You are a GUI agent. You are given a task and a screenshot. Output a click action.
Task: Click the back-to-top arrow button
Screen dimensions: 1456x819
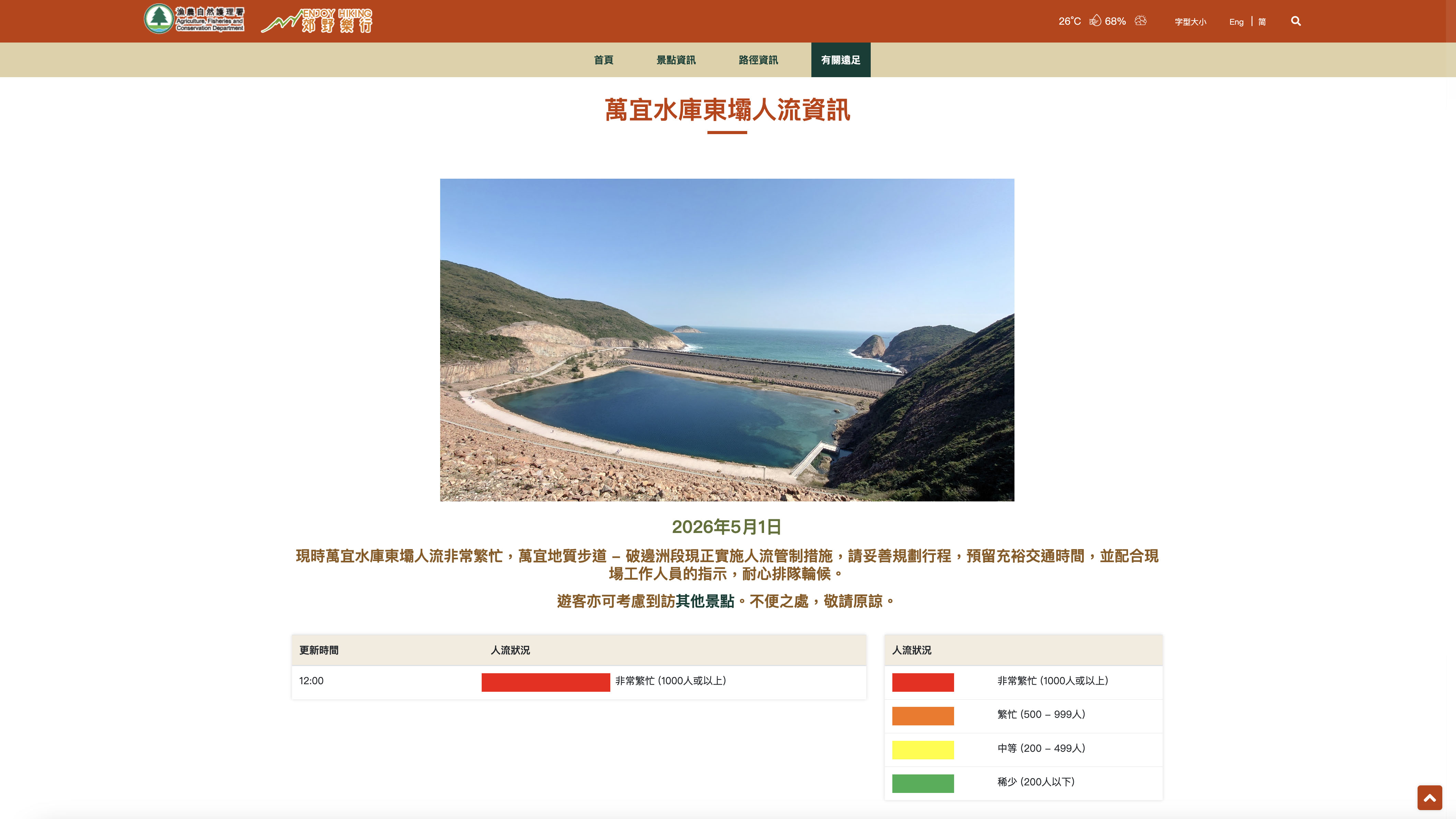pos(1430,797)
